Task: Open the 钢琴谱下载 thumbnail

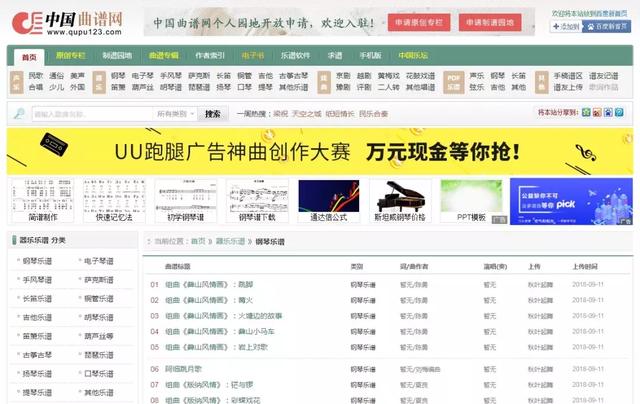Action: click(257, 201)
